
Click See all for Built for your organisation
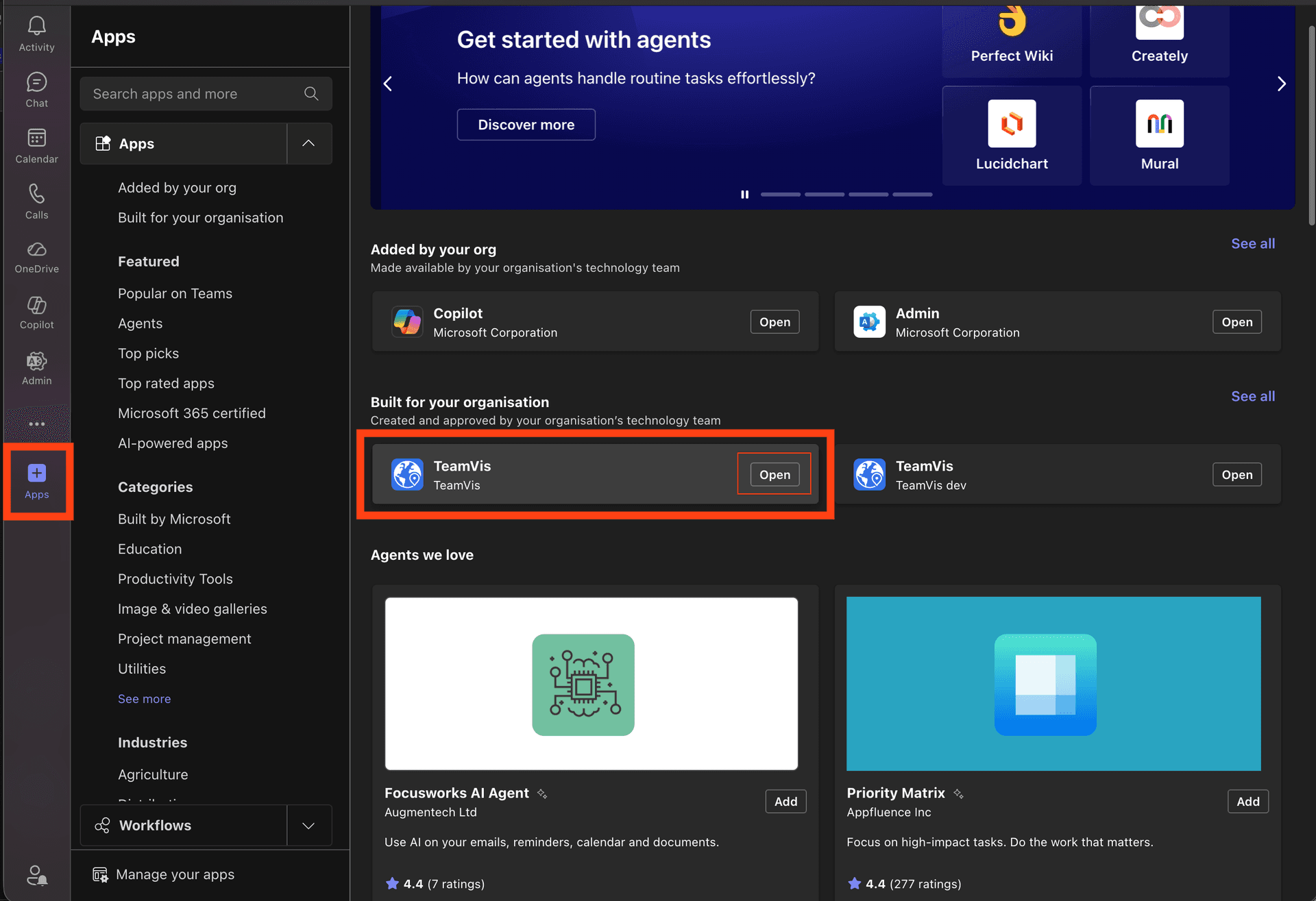click(x=1252, y=396)
